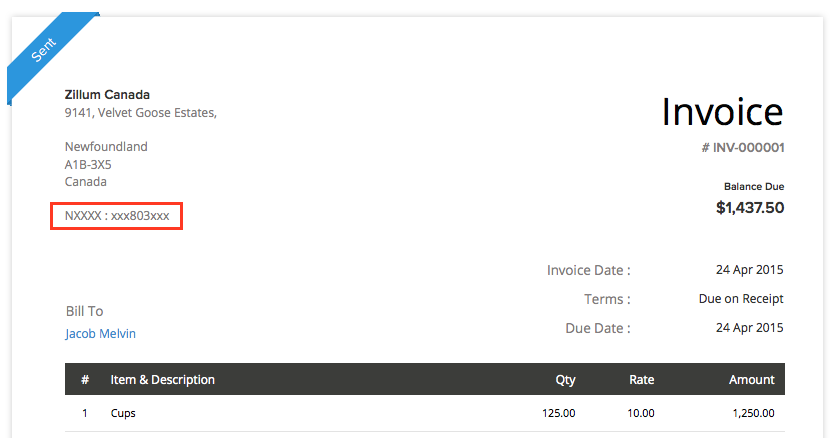The width and height of the screenshot is (836, 438).
Task: Click the Zillum Canada company name
Action: [107, 95]
